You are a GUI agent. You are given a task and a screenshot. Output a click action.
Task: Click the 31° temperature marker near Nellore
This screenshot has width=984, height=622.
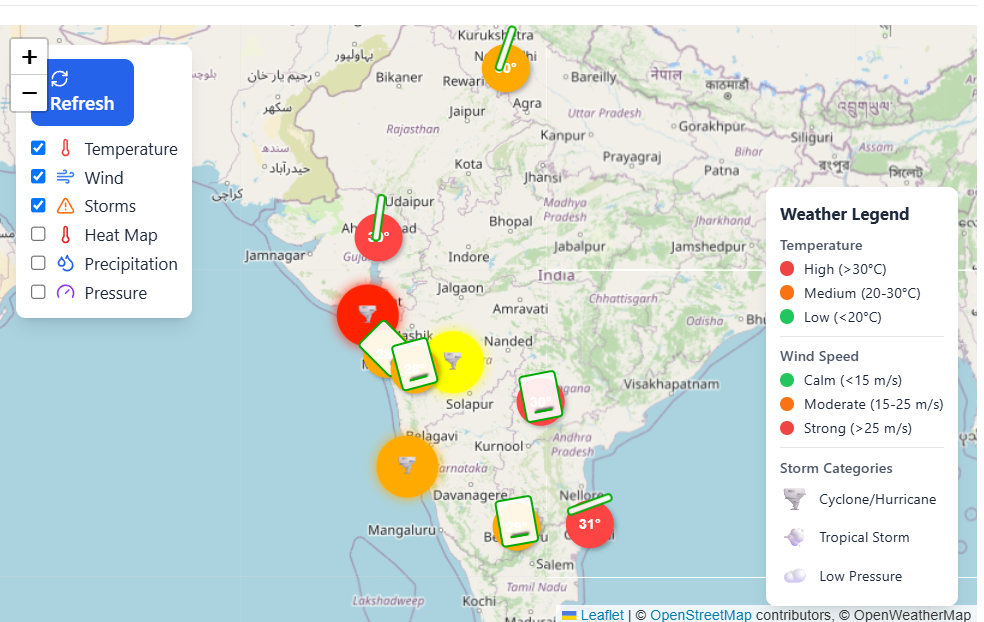[x=589, y=524]
